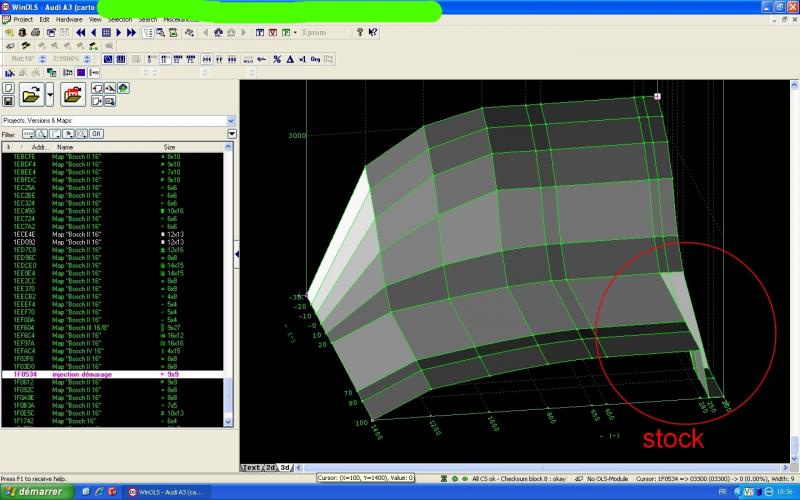Open the Project menu
Screen dimensions: 800x500
[x=23, y=19]
